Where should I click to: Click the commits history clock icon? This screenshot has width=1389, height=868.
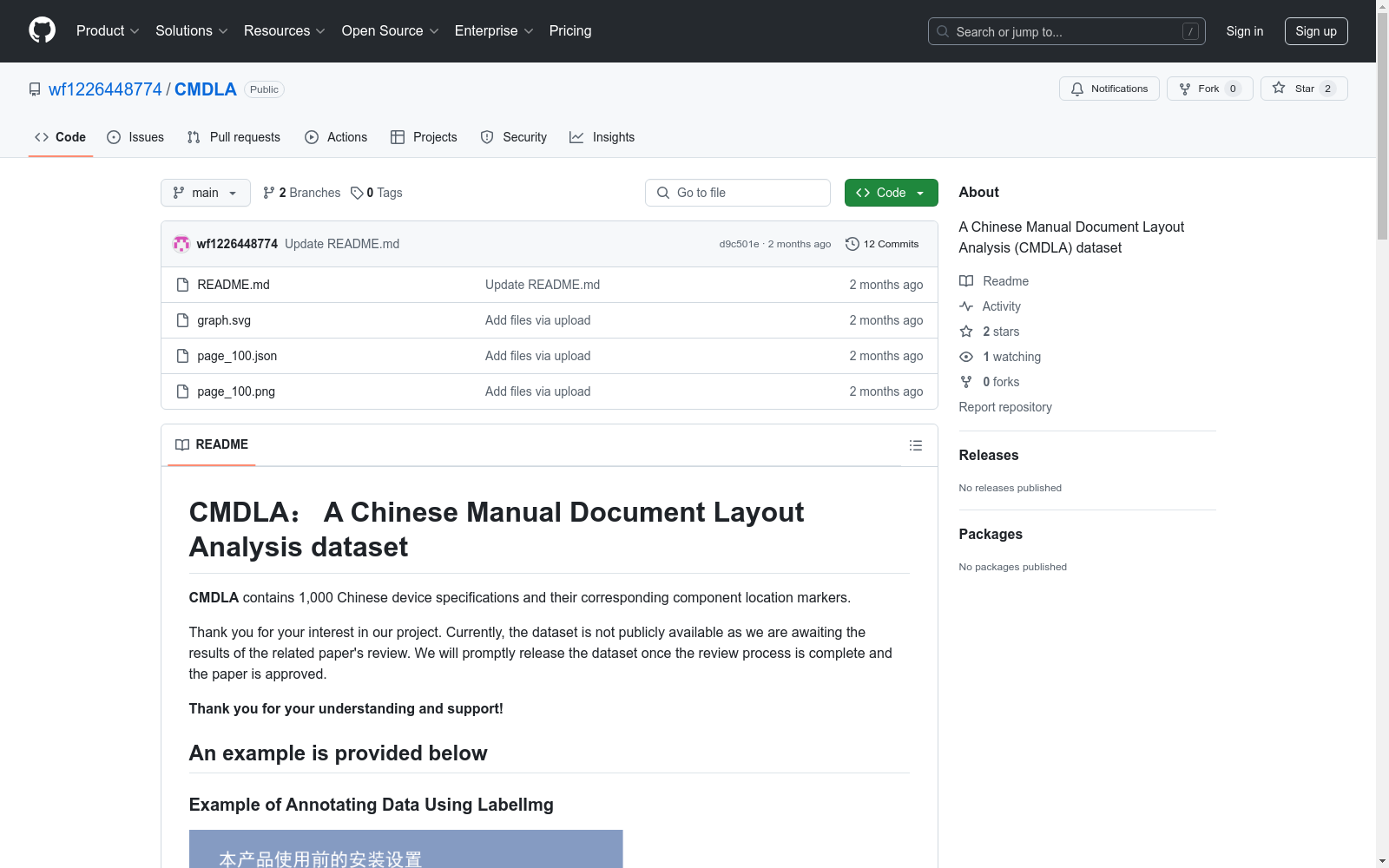tap(852, 244)
